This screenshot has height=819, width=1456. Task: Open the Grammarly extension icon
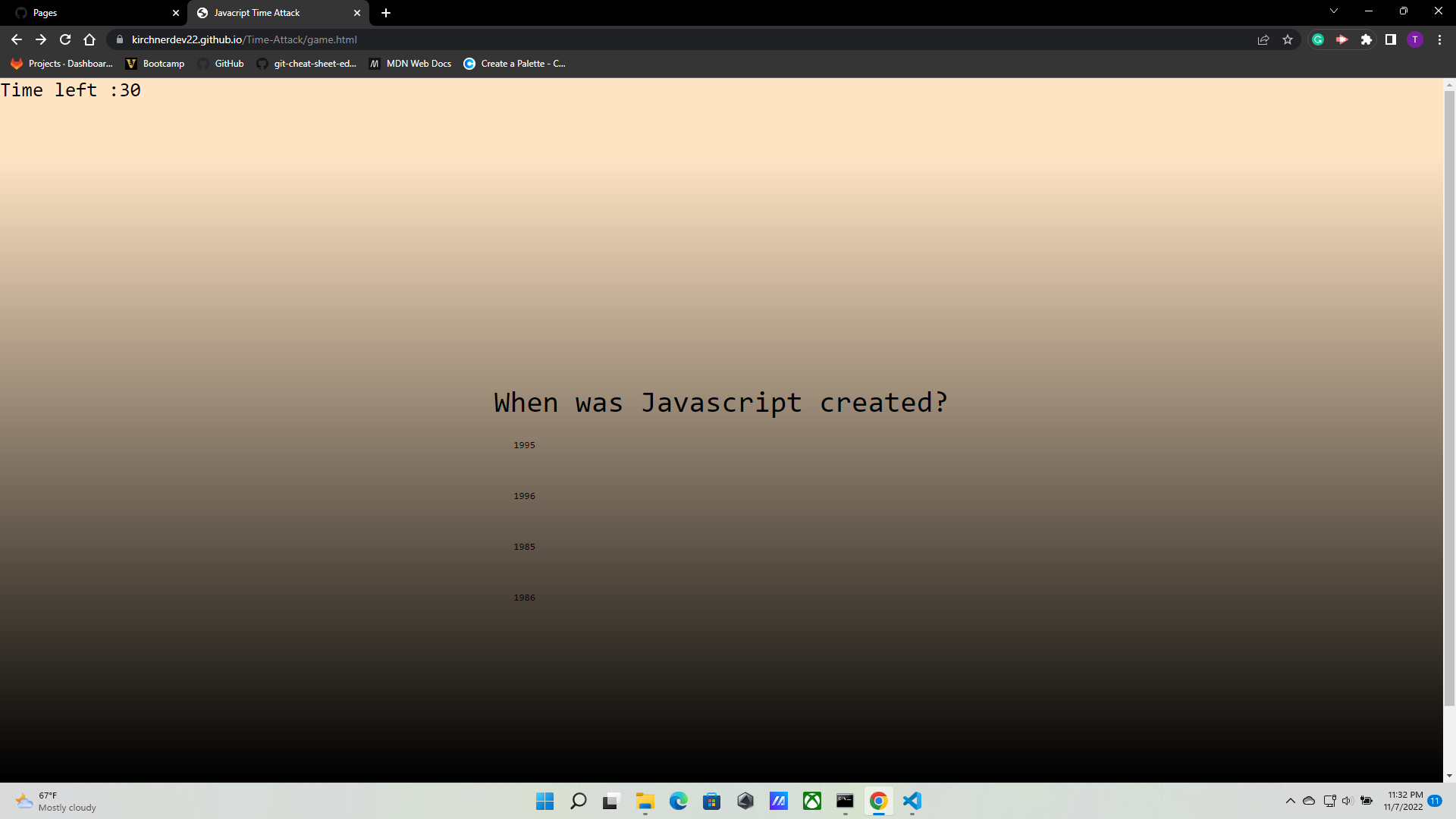[1318, 39]
